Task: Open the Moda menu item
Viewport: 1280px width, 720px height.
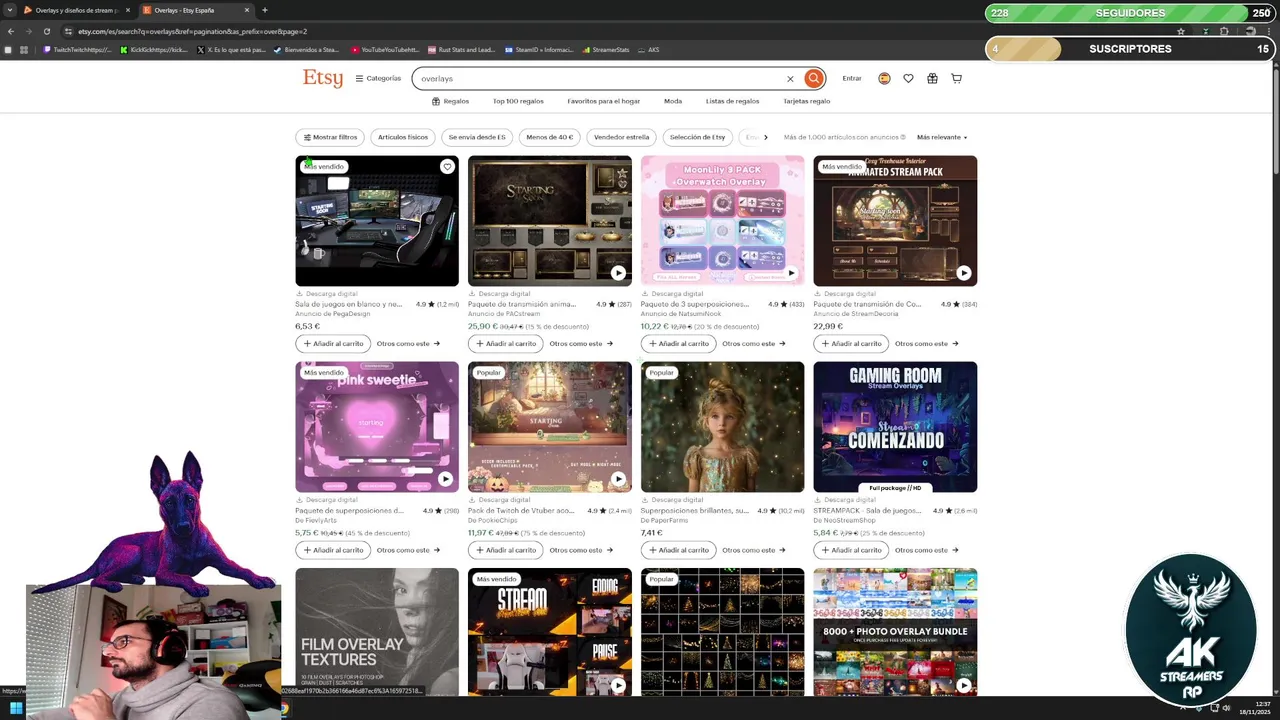Action: point(673,101)
